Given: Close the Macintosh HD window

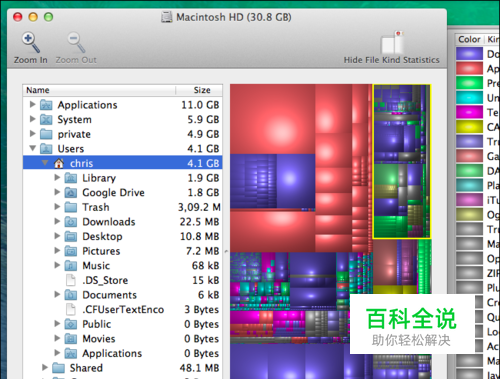Looking at the screenshot, I should pyautogui.click(x=18, y=17).
